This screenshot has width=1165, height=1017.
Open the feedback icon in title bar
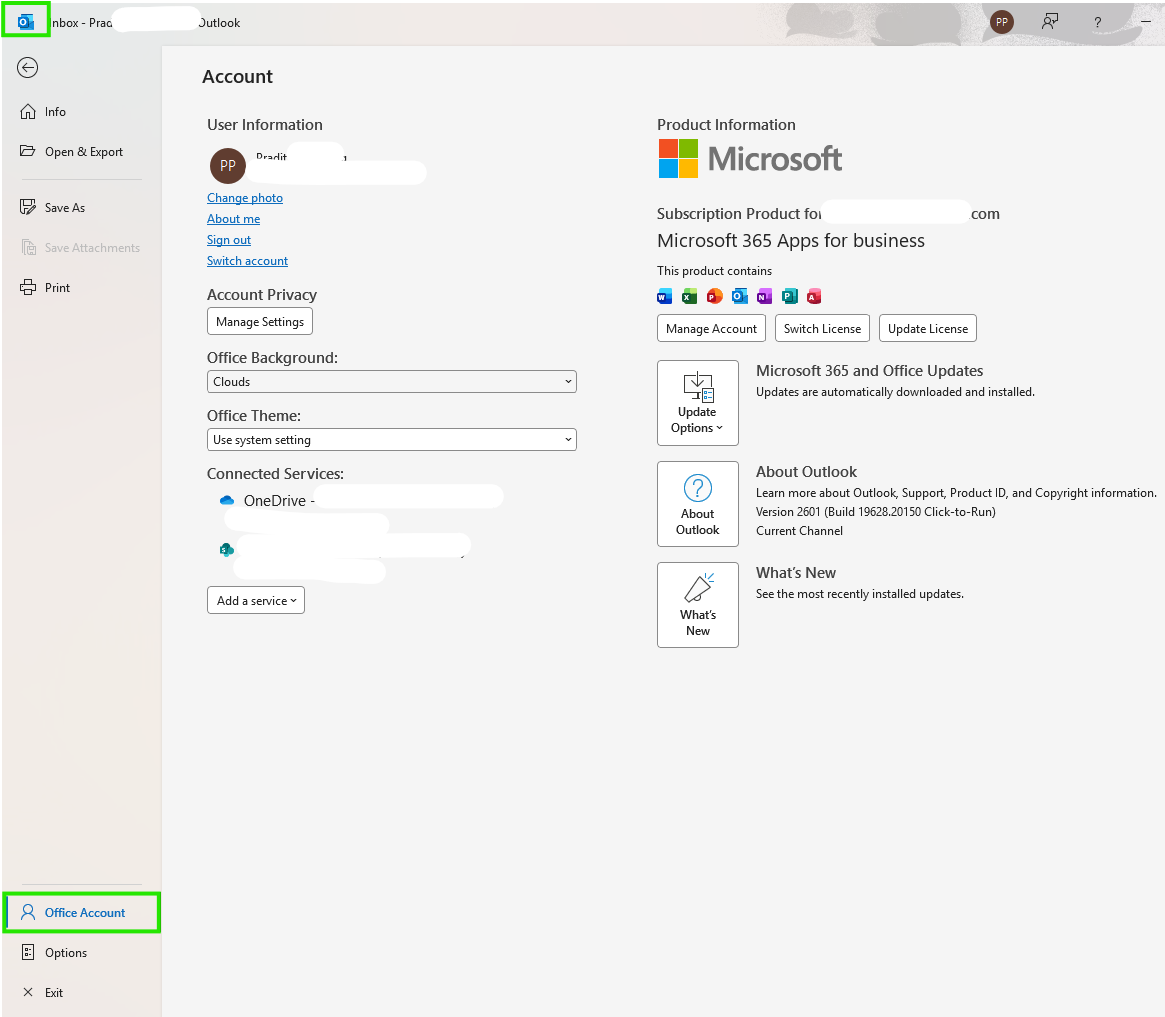[x=1050, y=22]
